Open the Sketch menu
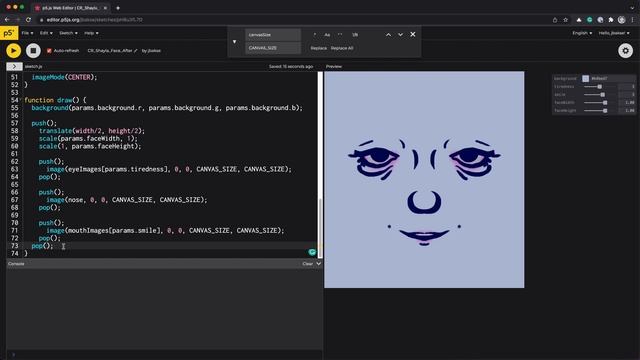640x360 pixels. tap(68, 33)
